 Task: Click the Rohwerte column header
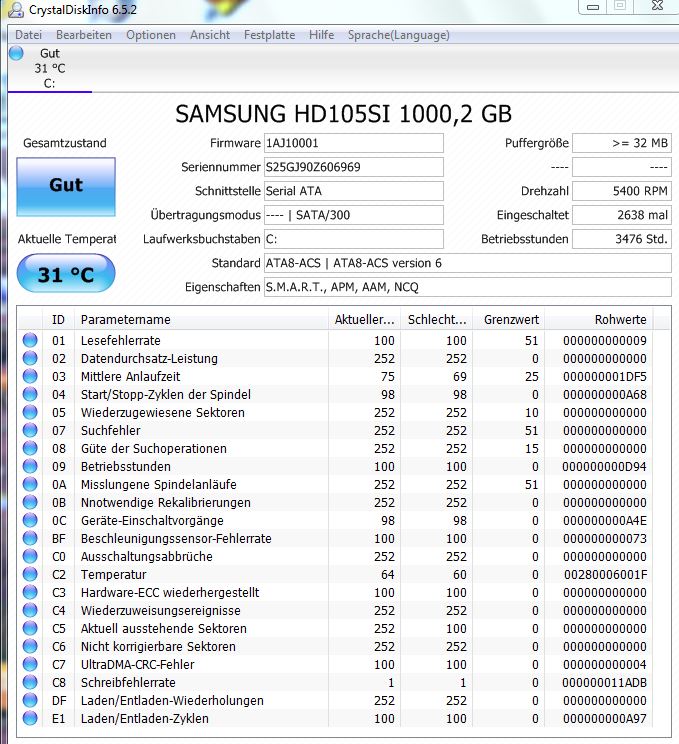599,319
